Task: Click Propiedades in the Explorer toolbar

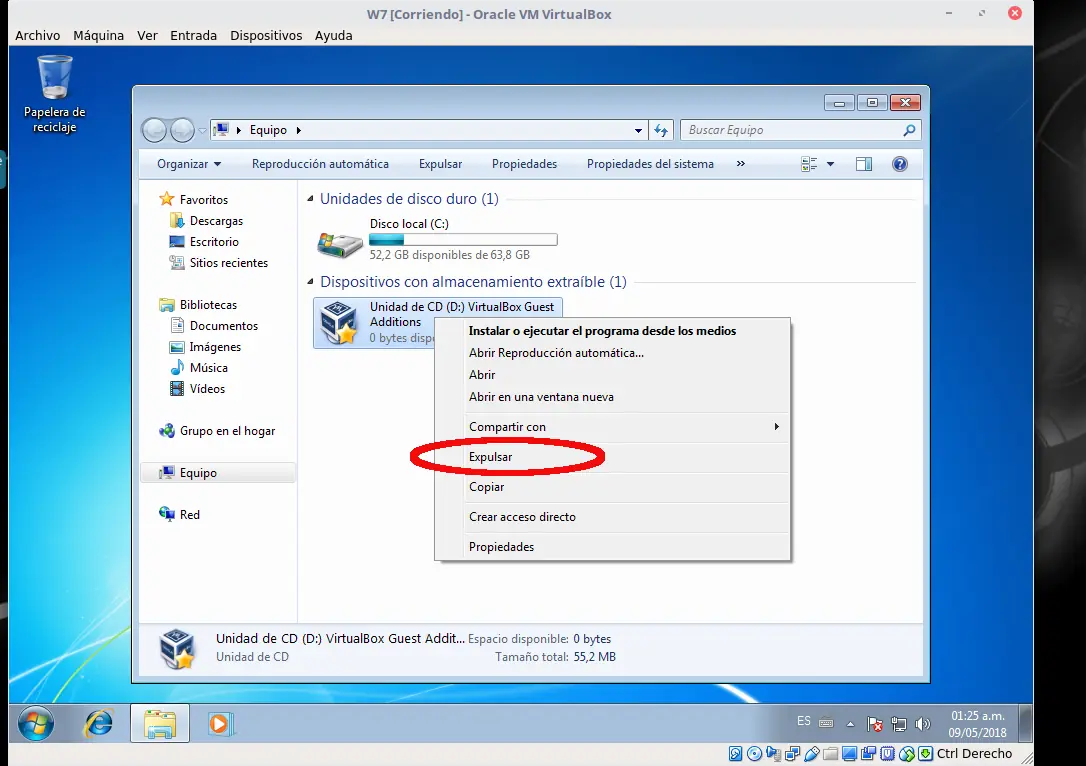Action: 524,164
